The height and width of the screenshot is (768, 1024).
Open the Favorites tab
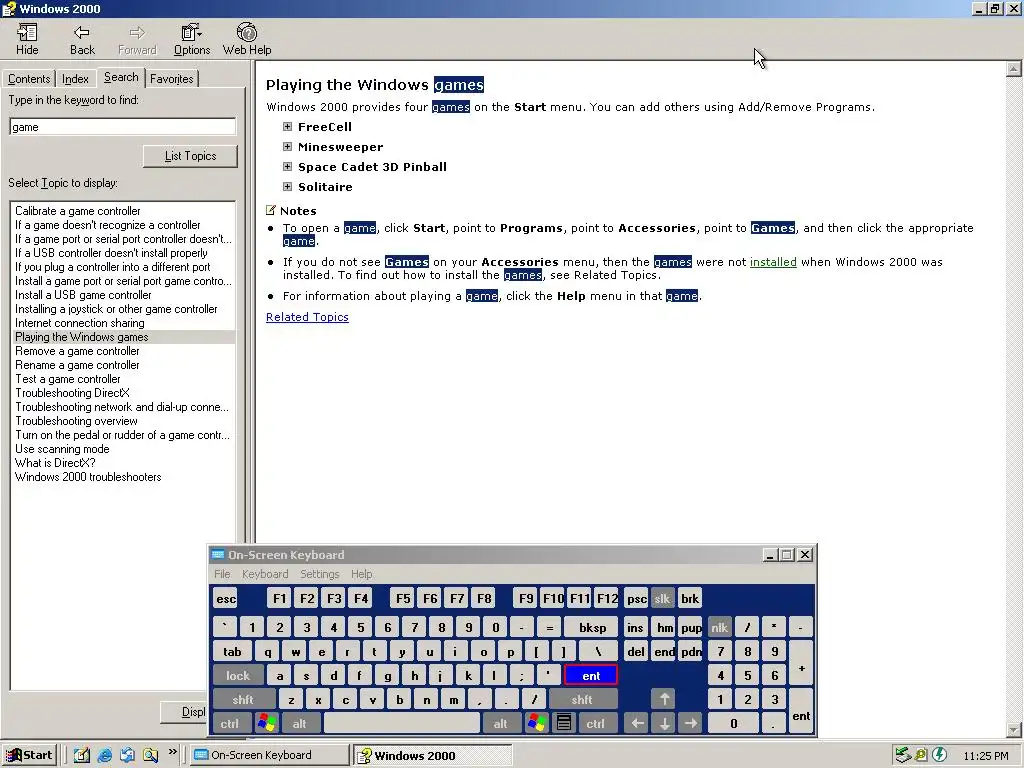click(172, 79)
